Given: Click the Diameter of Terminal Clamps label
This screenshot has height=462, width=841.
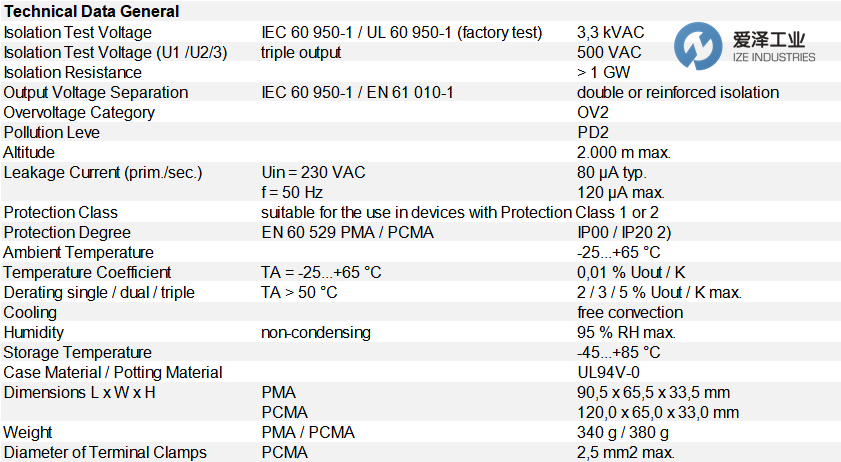Looking at the screenshot, I should (105, 452).
